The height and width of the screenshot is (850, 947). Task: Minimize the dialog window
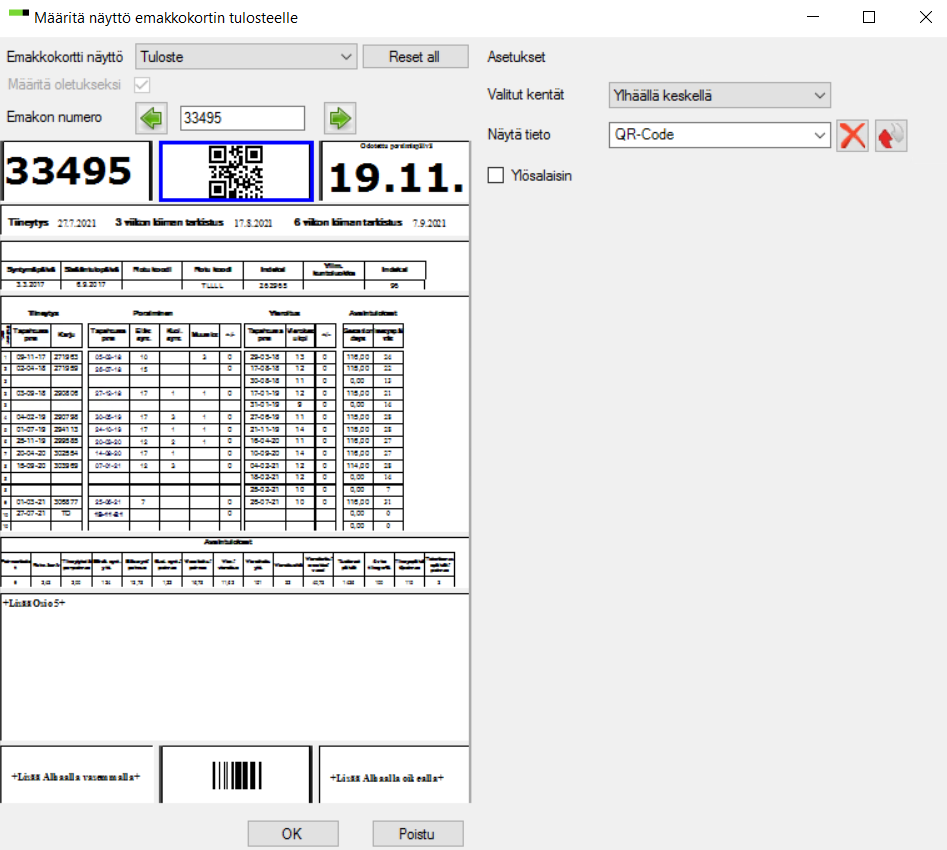click(x=813, y=17)
